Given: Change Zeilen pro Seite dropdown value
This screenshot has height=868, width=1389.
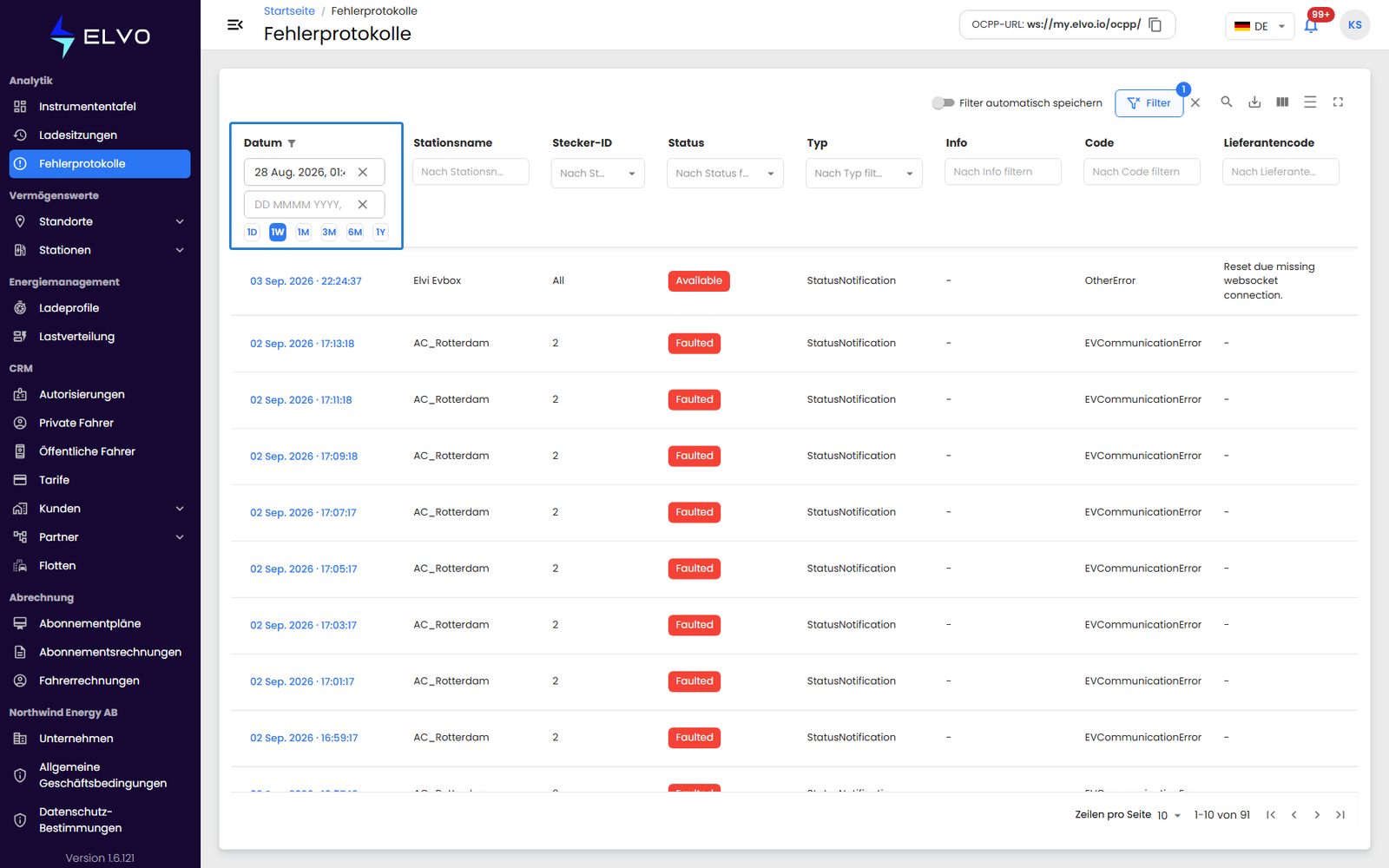Looking at the screenshot, I should (1168, 815).
